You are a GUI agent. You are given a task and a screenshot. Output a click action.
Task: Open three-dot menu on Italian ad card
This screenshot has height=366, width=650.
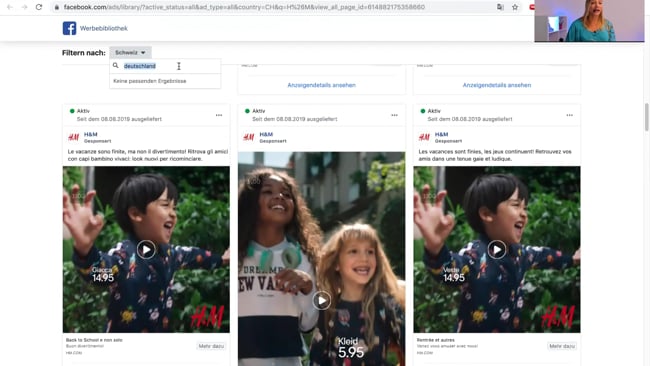pyautogui.click(x=219, y=115)
